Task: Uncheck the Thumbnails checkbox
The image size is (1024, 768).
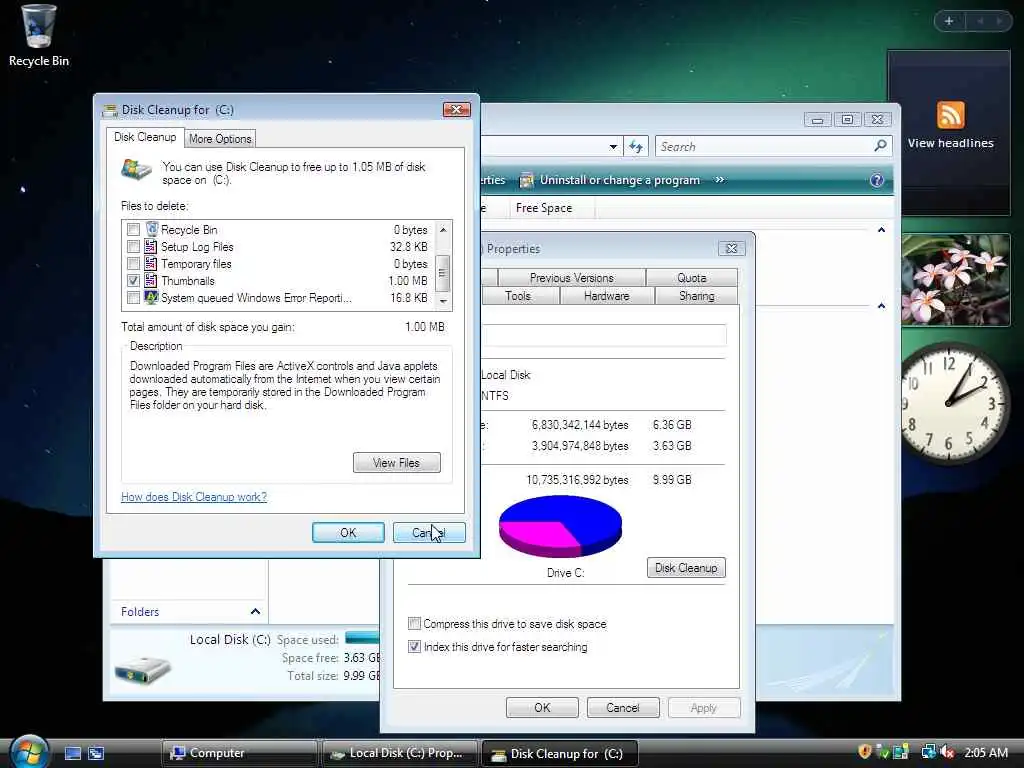Action: (x=133, y=280)
